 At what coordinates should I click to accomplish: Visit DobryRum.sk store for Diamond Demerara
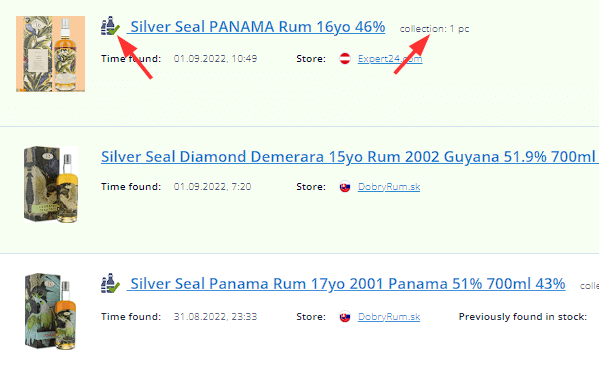coord(389,187)
